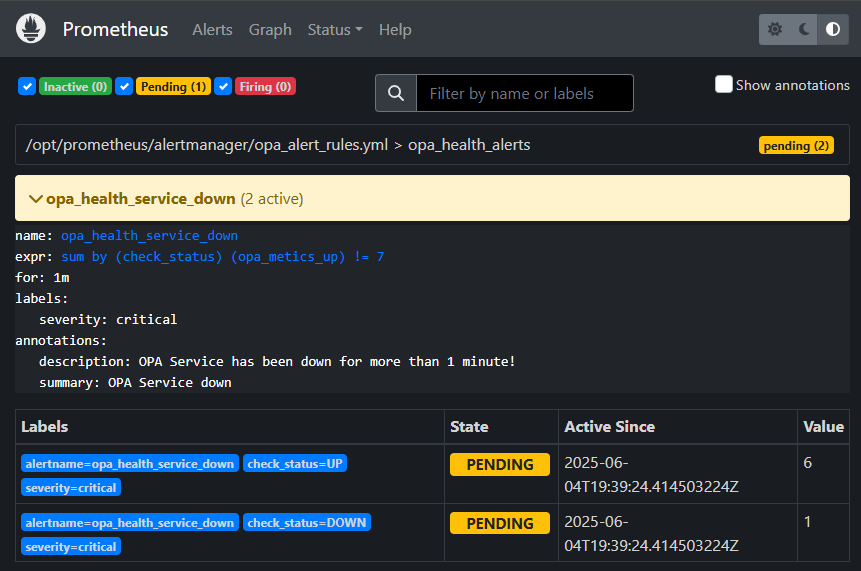Click severity=critical label in UP row

tap(71, 488)
